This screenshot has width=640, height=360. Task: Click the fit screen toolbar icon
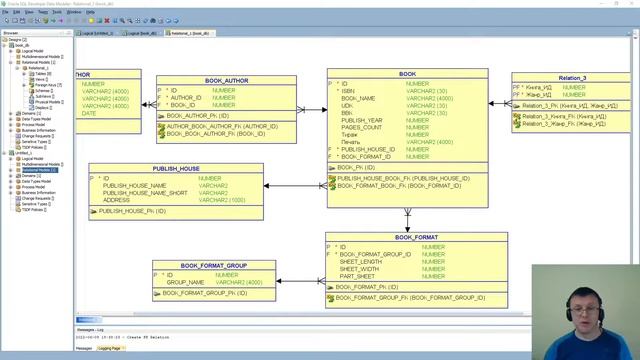[138, 20]
